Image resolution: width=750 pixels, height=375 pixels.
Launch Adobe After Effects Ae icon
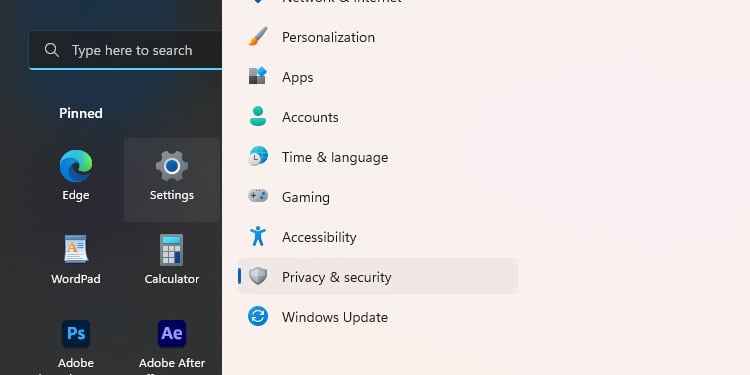click(172, 333)
